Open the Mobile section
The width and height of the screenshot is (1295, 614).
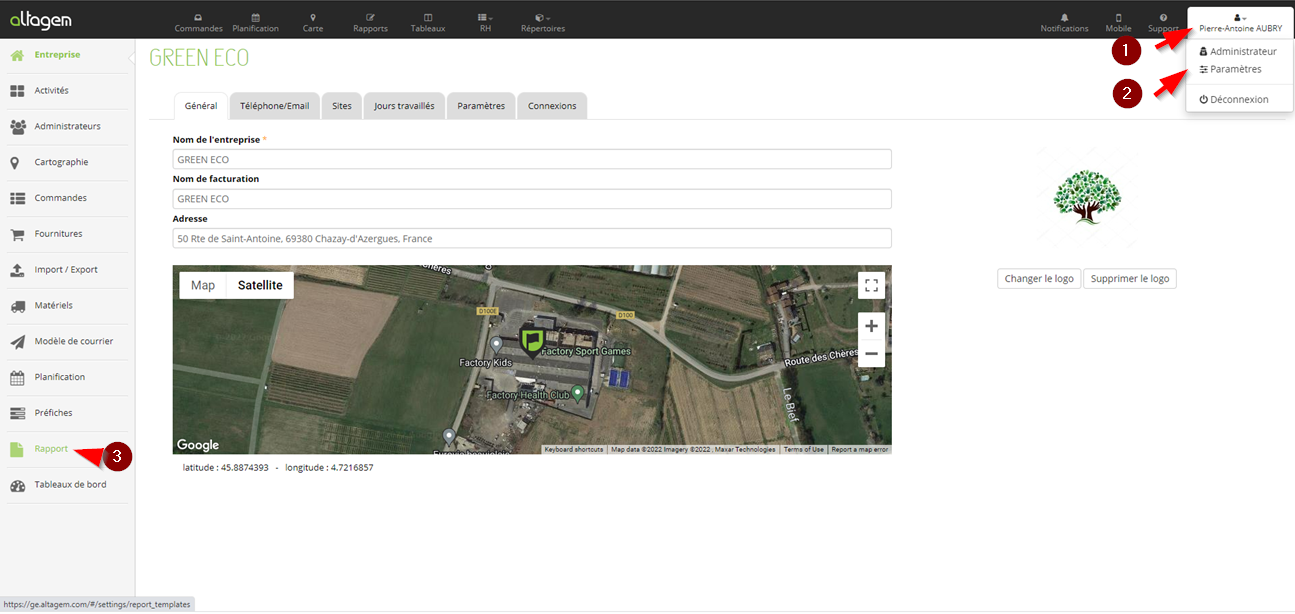1118,23
